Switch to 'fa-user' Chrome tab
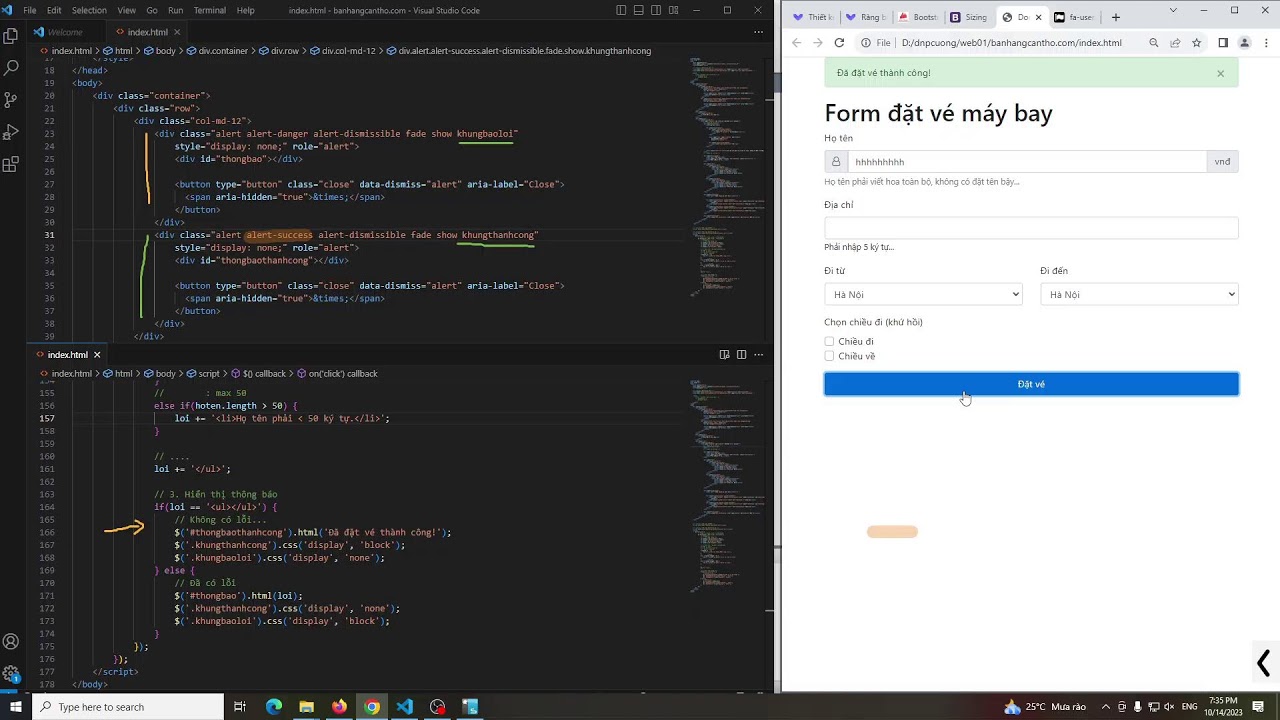 (x=1074, y=17)
